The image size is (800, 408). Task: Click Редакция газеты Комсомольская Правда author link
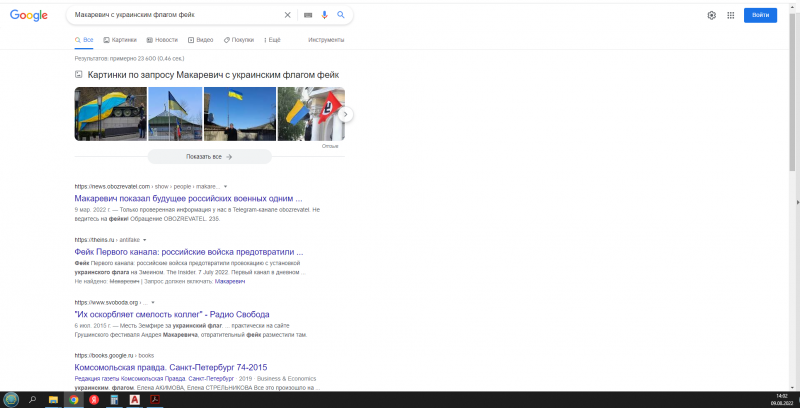click(154, 379)
